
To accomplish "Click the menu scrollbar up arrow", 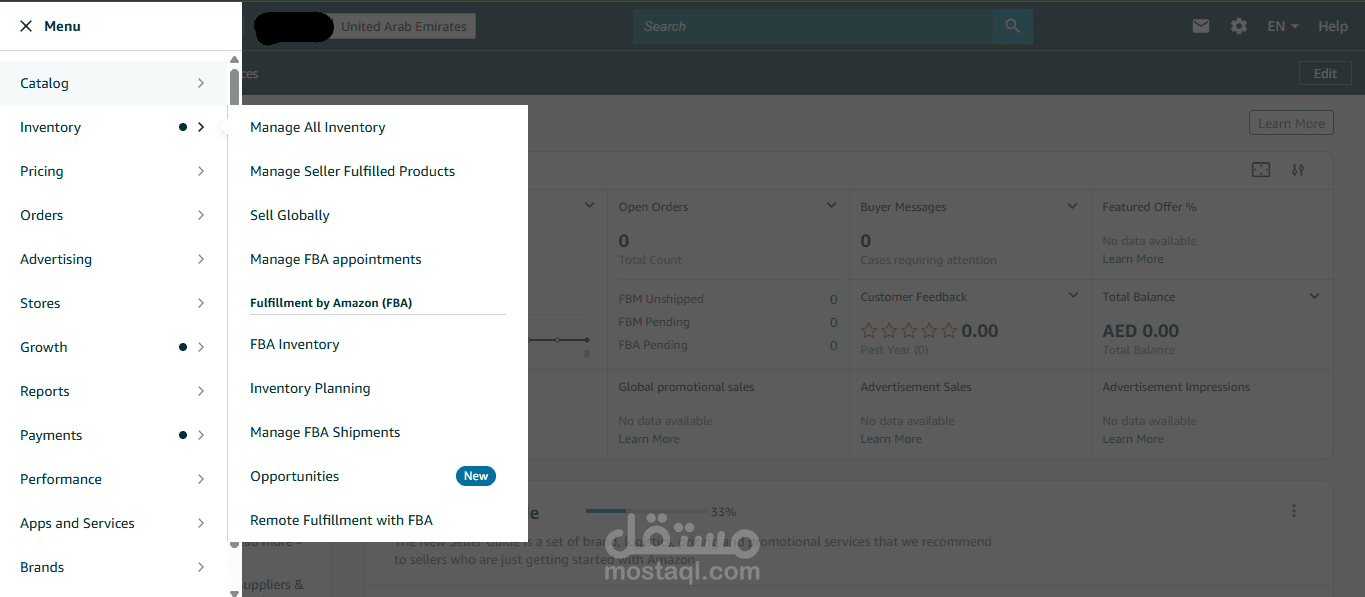I will [x=234, y=60].
